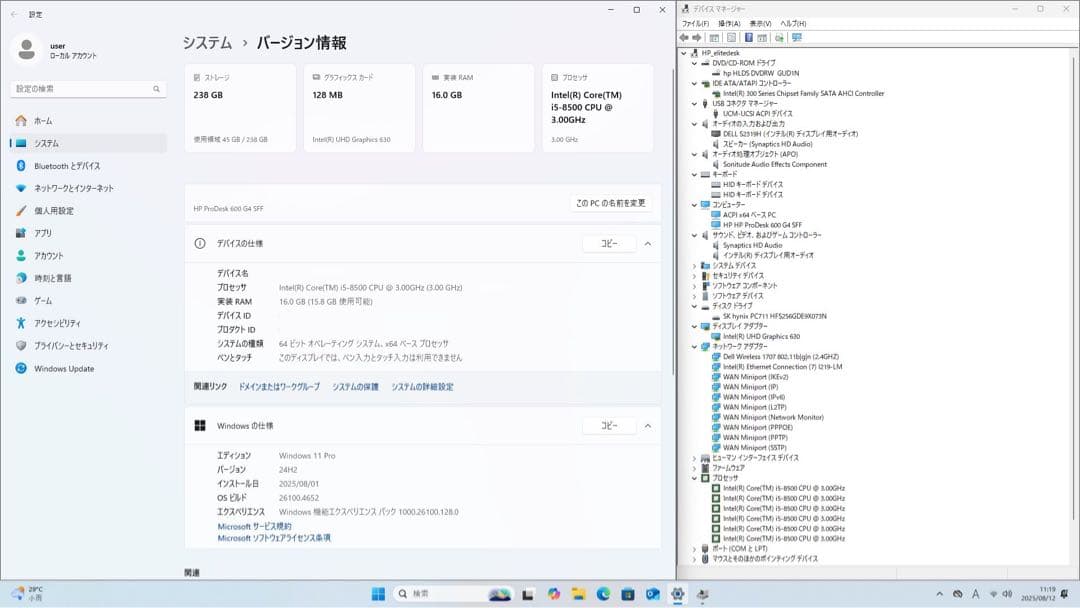Open the システムの詳細設定 link
Screen dimensions: 1080x608
[x=421, y=387]
